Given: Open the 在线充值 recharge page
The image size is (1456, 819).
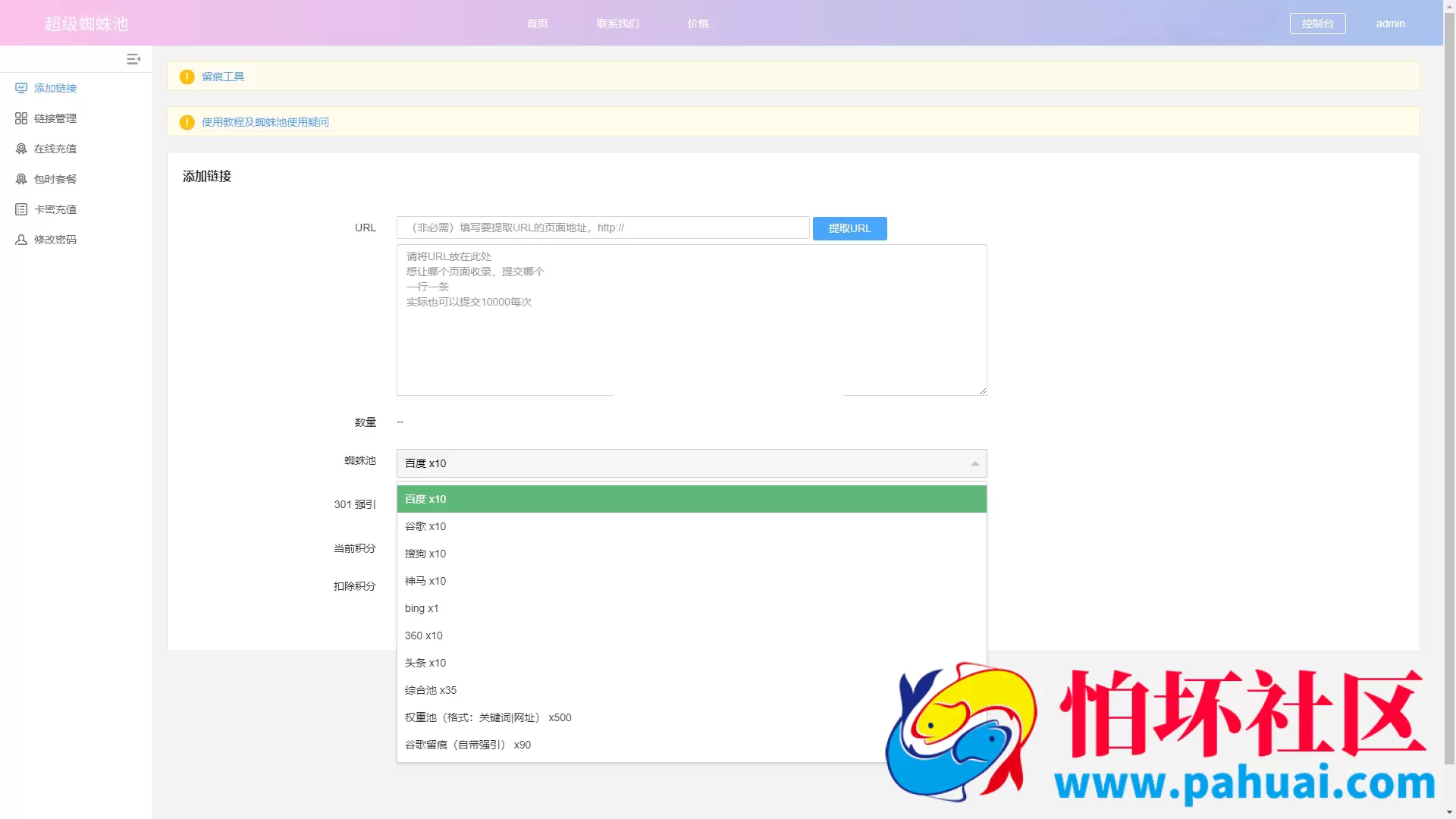Looking at the screenshot, I should [54, 149].
